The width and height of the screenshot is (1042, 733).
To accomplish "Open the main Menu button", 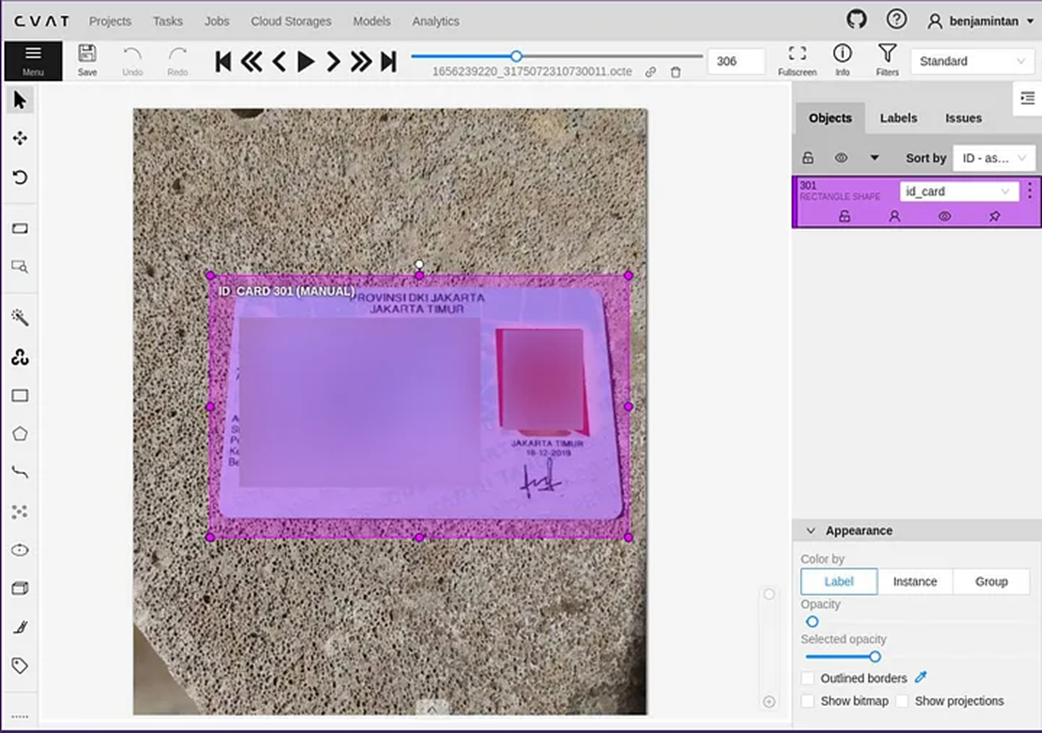I will click(x=33, y=60).
